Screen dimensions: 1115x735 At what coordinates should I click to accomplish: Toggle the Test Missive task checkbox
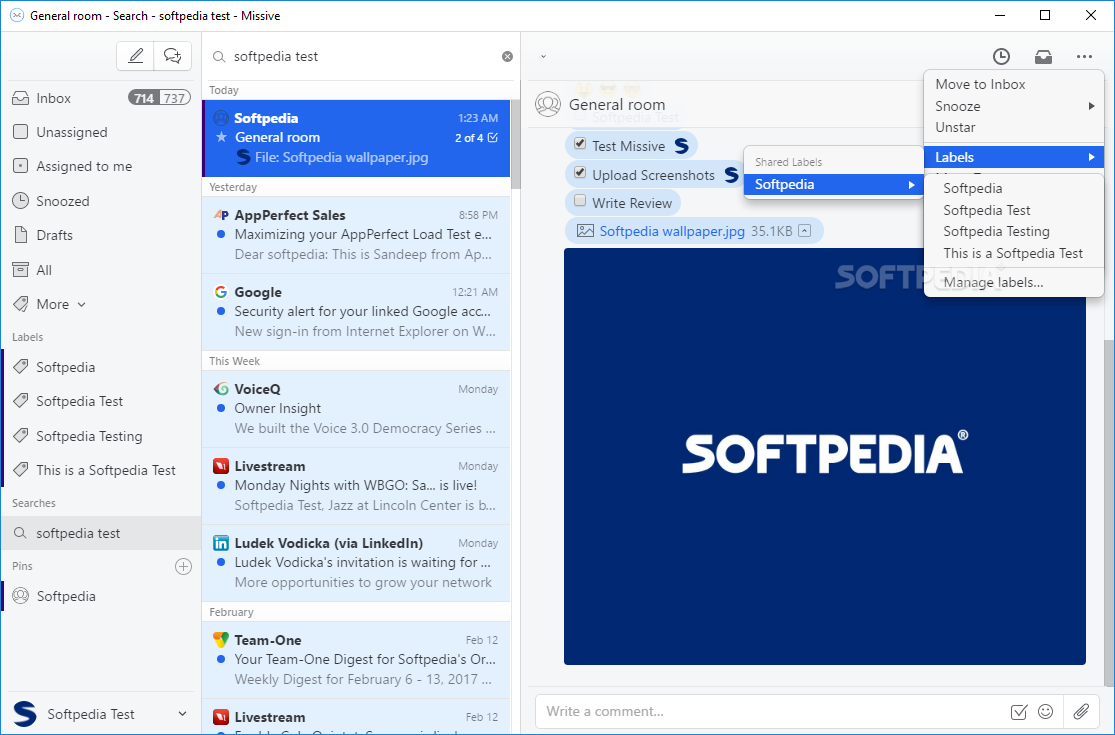coord(580,144)
